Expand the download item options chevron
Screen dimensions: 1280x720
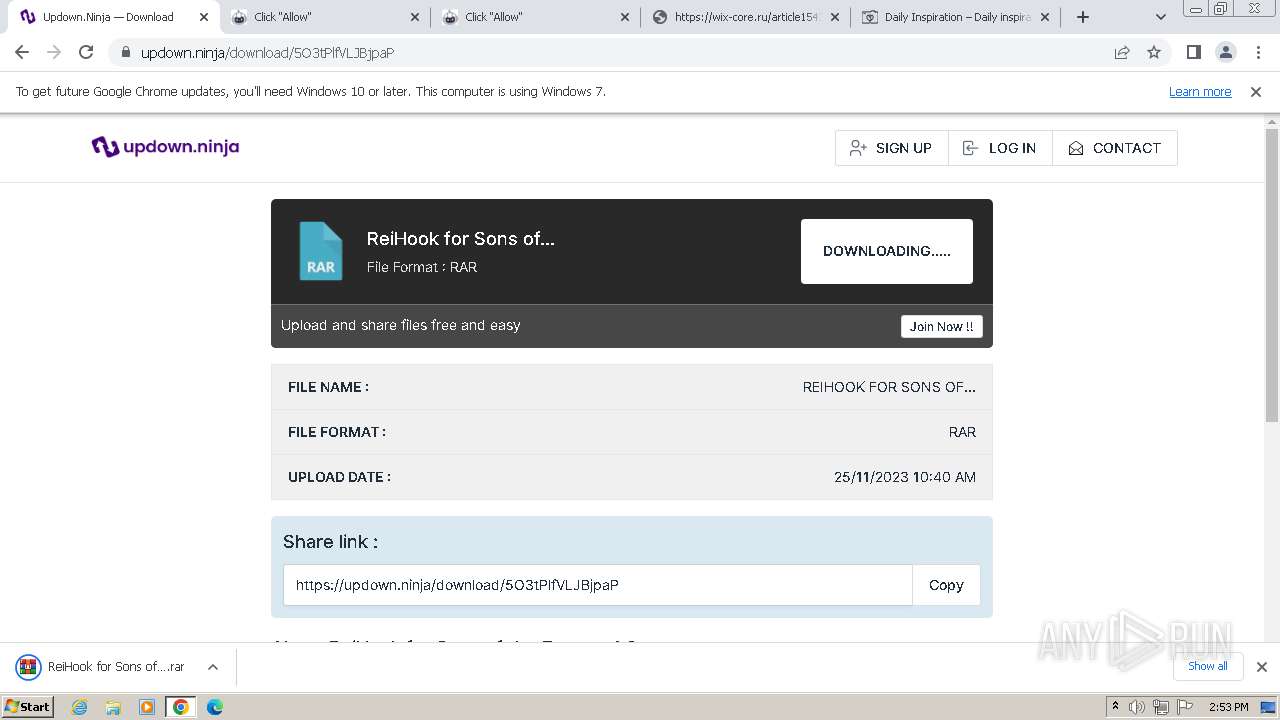click(x=213, y=667)
